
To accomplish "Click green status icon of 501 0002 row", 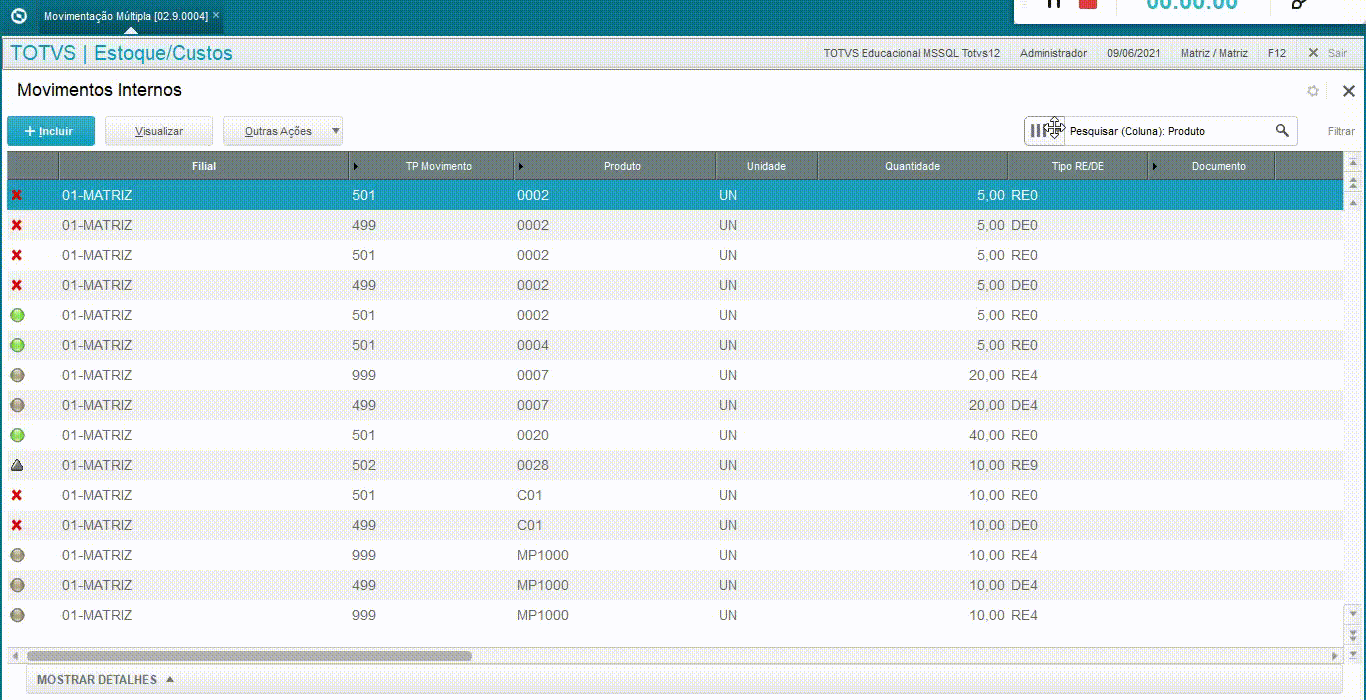I will click(17, 315).
